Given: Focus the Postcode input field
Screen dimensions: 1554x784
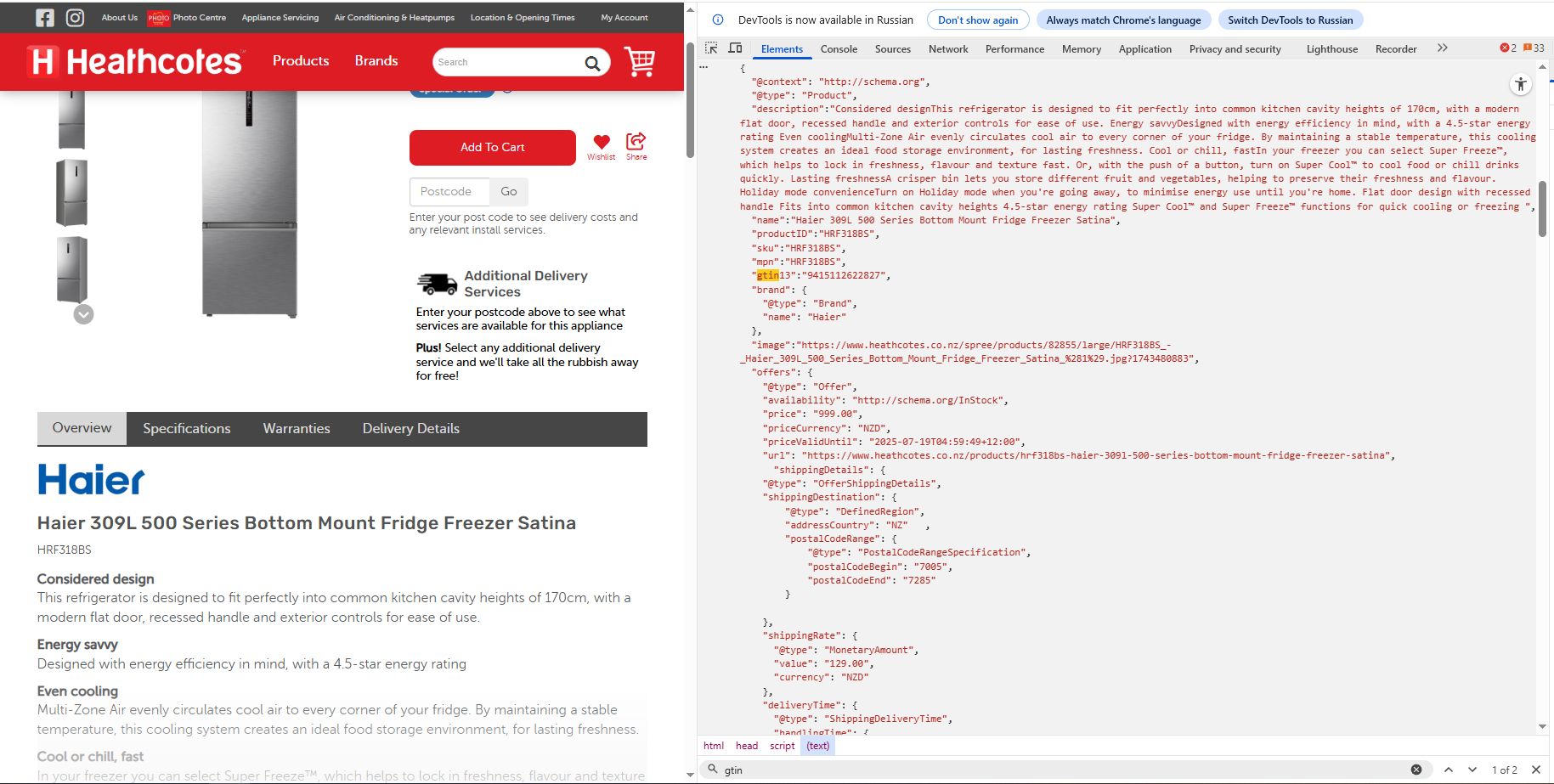Looking at the screenshot, I should [449, 192].
